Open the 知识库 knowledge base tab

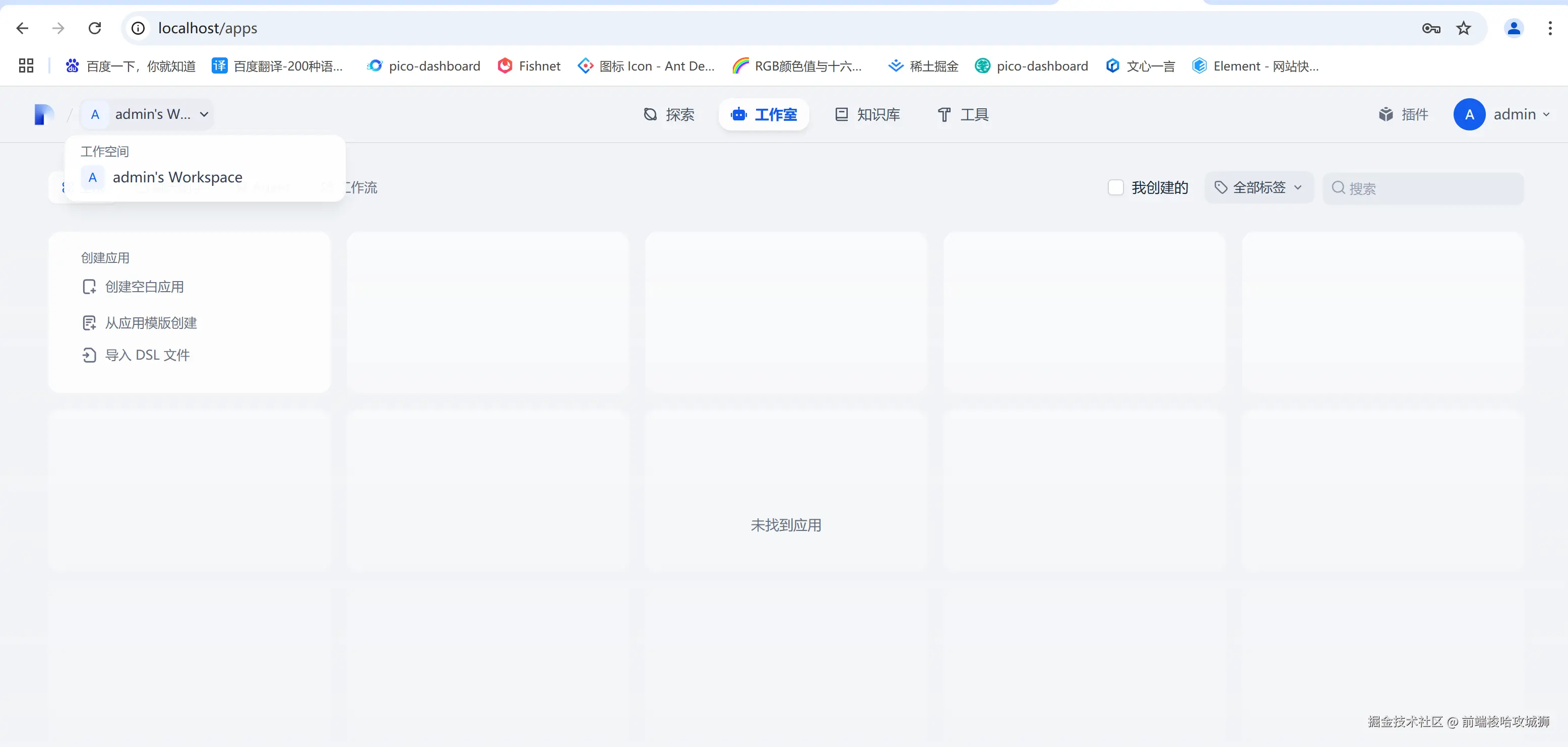tap(867, 114)
